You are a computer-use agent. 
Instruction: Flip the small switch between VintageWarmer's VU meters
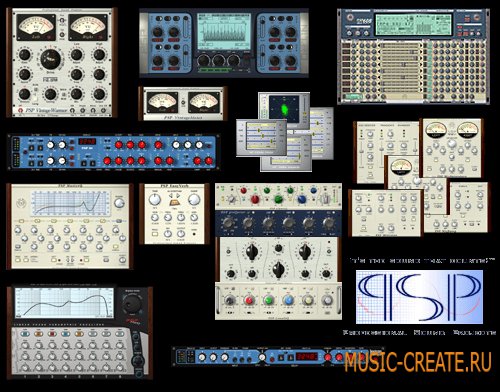[x=62, y=21]
